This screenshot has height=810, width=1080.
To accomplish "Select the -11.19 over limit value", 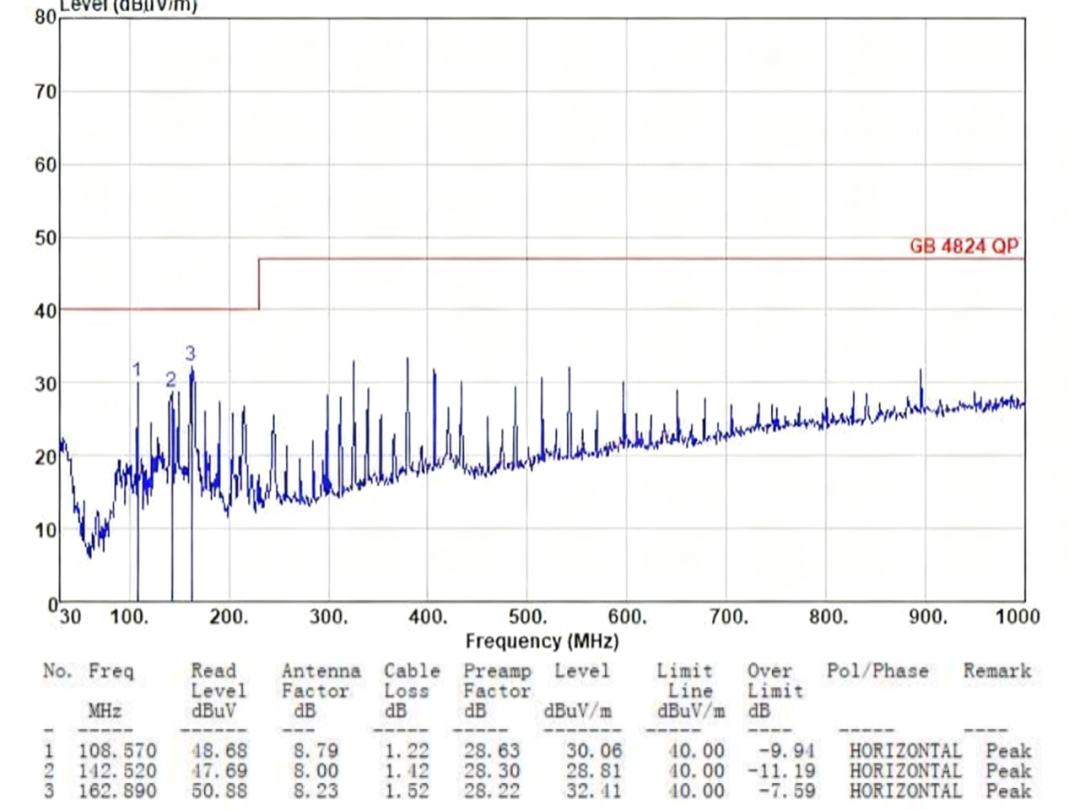I will pyautogui.click(x=781, y=771).
